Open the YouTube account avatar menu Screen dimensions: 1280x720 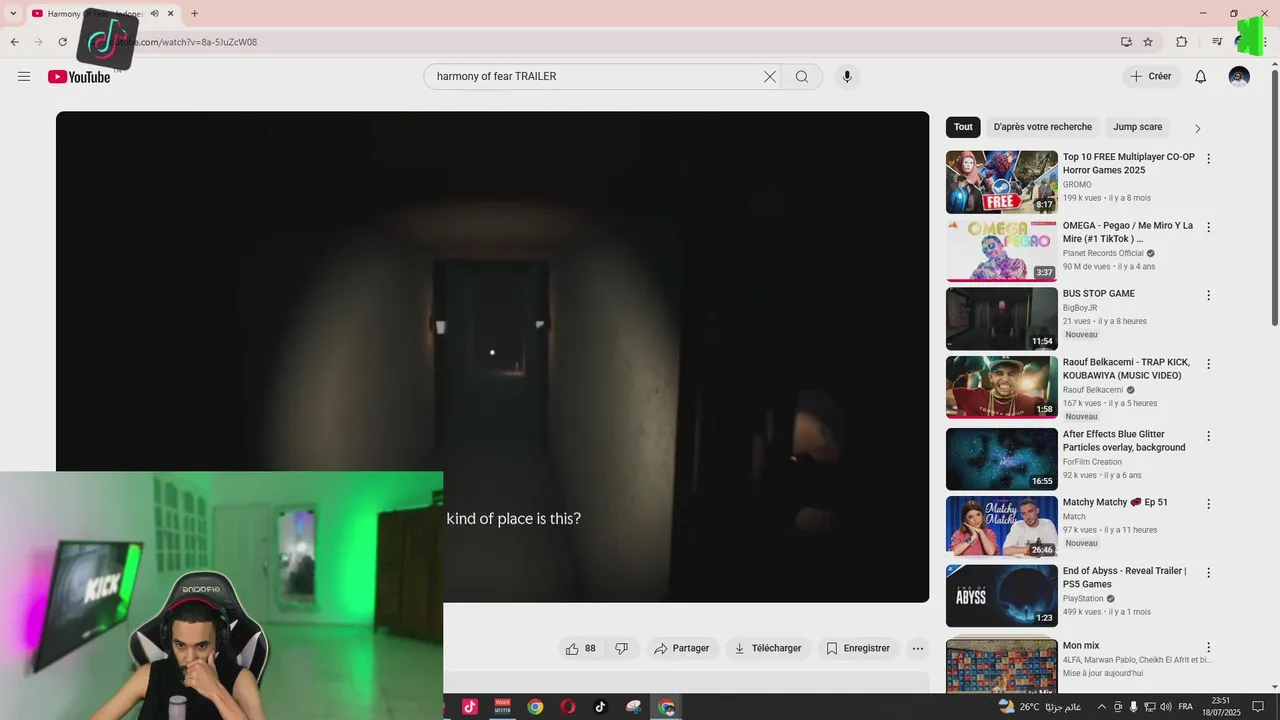pyautogui.click(x=1239, y=77)
